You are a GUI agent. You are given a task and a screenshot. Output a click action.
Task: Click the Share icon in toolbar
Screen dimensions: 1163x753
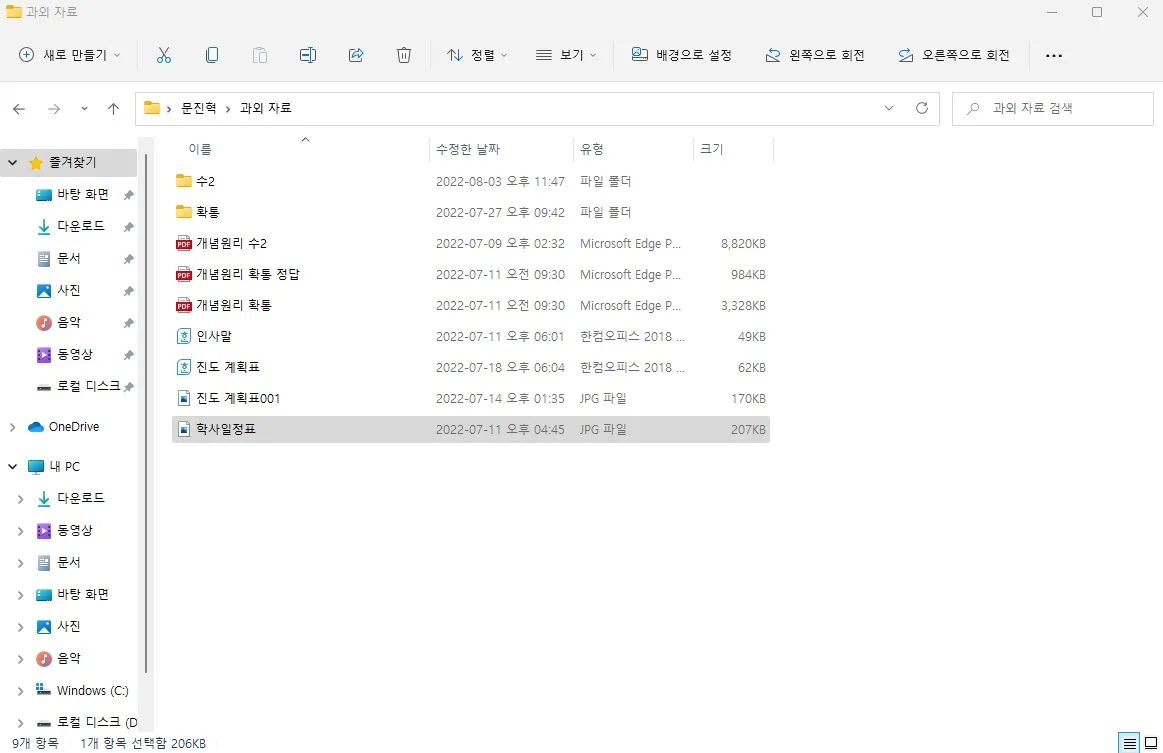pyautogui.click(x=356, y=55)
